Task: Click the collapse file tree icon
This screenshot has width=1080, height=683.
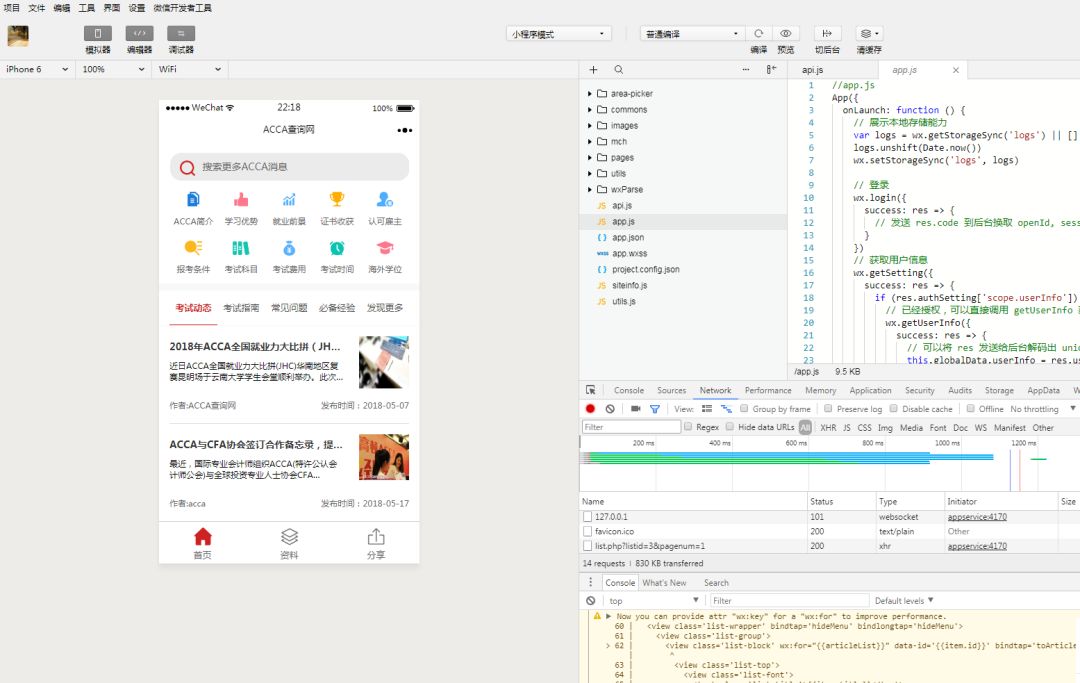Action: click(771, 70)
